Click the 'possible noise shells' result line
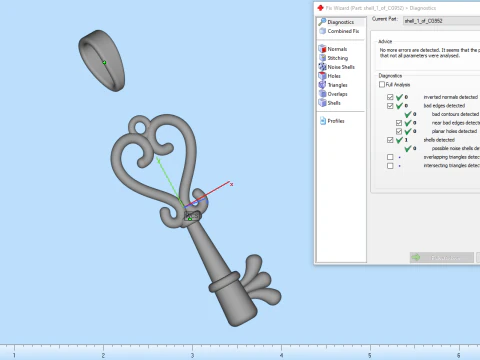The height and width of the screenshot is (360, 480). pyautogui.click(x=455, y=148)
